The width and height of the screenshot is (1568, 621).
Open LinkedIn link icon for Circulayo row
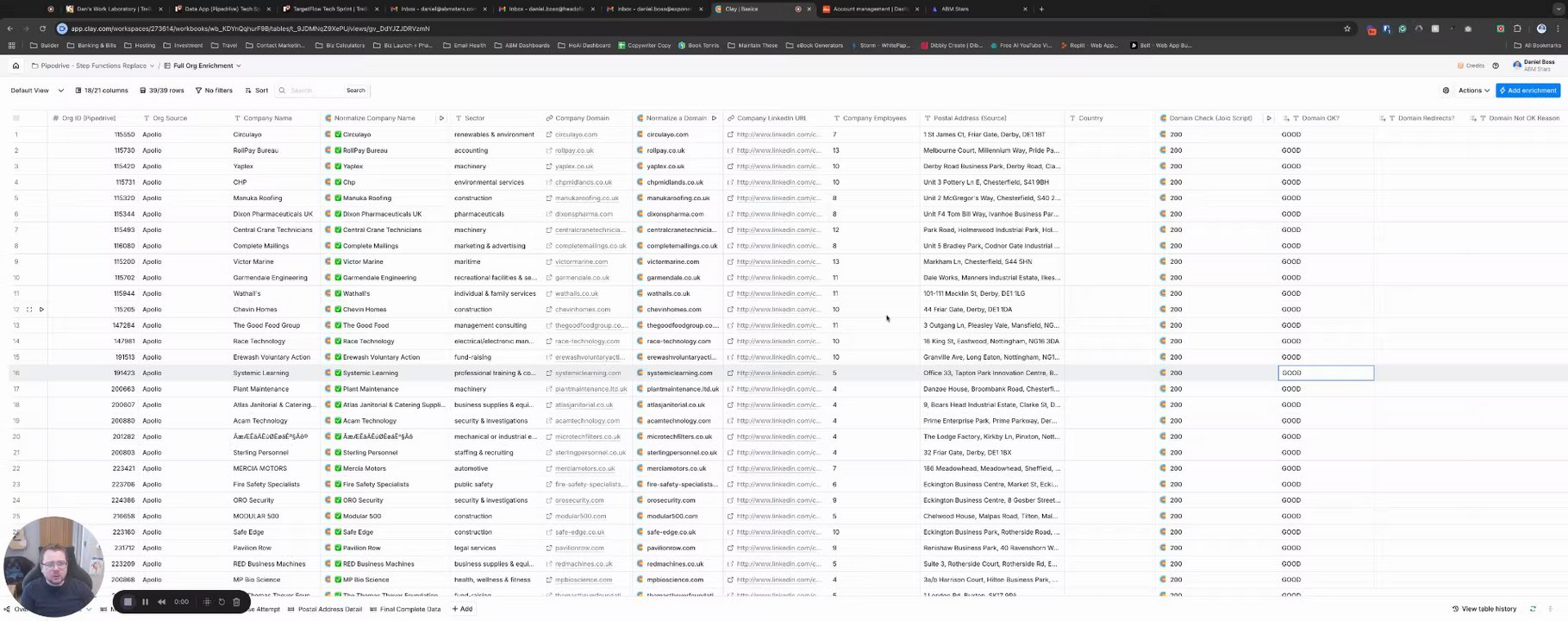[x=730, y=135]
